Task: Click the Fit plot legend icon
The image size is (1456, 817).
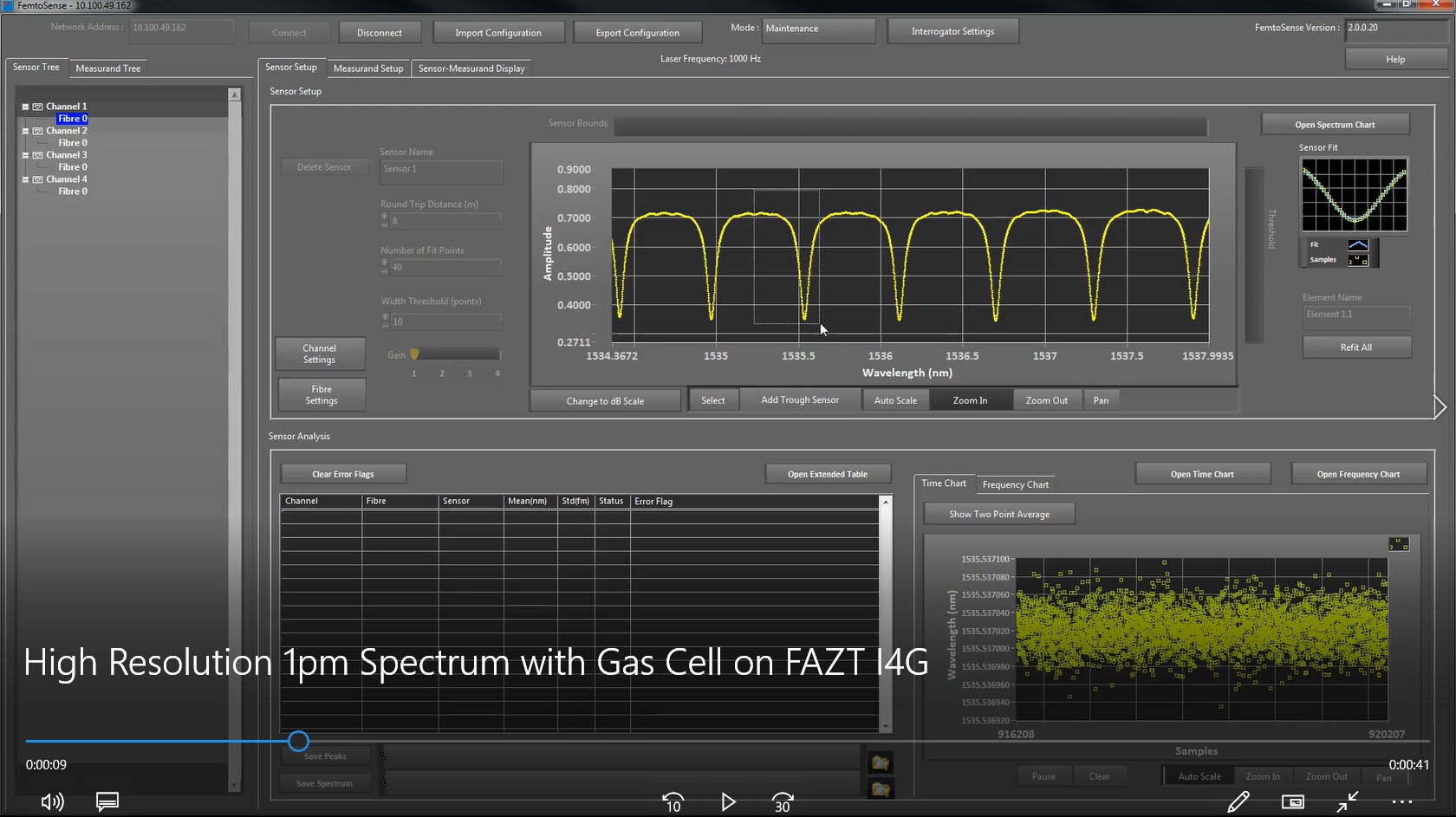Action: [1358, 245]
